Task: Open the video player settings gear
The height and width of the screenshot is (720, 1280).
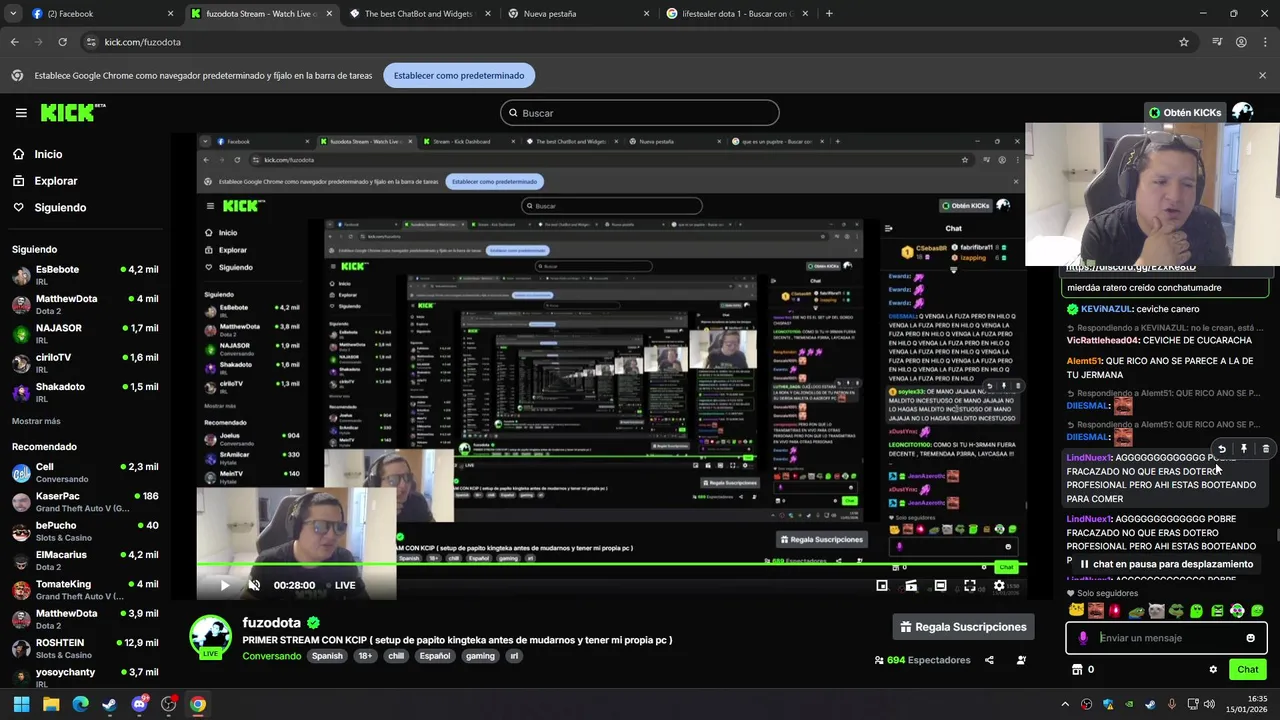Action: coord(998,585)
